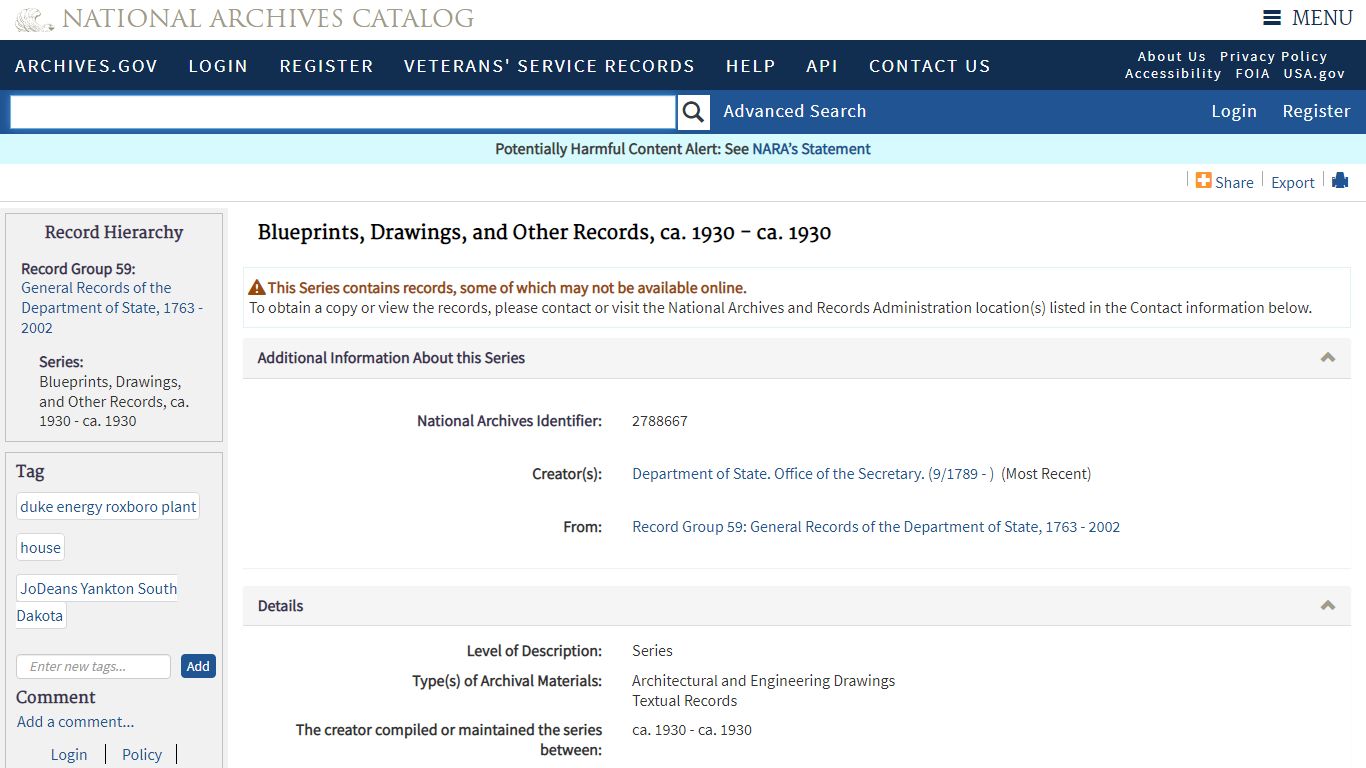
Task: Click 'Architectural and Engineering Drawings' text
Action: point(763,681)
